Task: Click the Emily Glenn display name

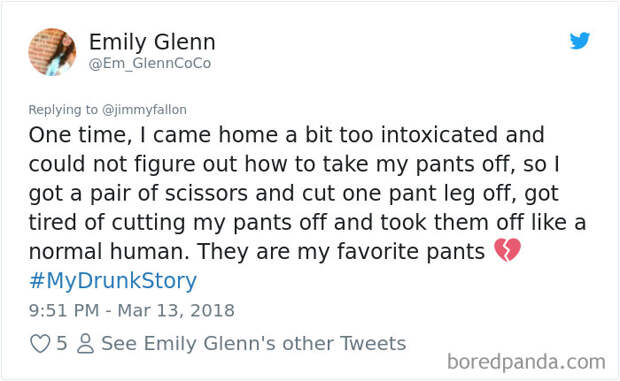Action: (152, 42)
